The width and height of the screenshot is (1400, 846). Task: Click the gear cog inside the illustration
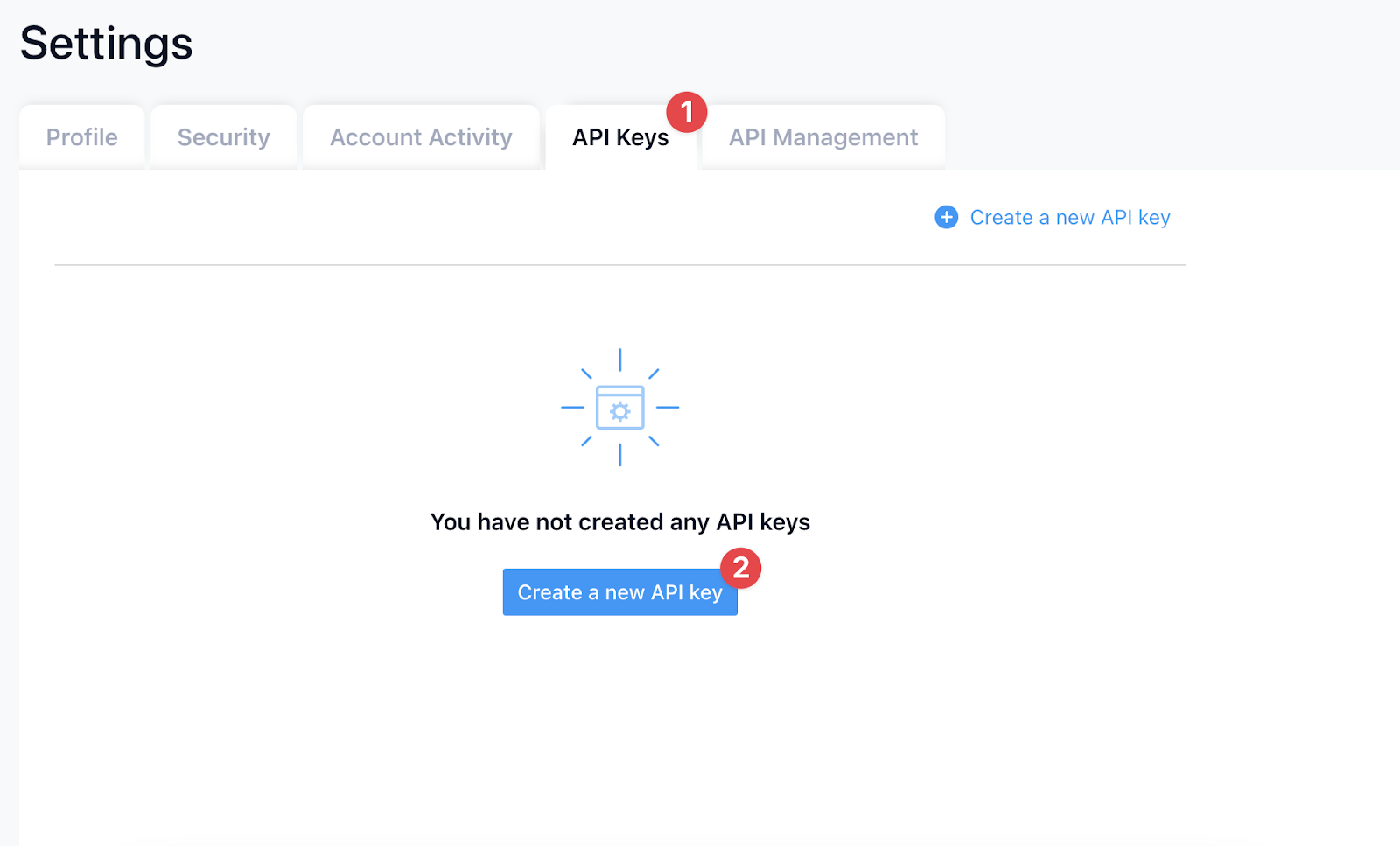tap(619, 412)
